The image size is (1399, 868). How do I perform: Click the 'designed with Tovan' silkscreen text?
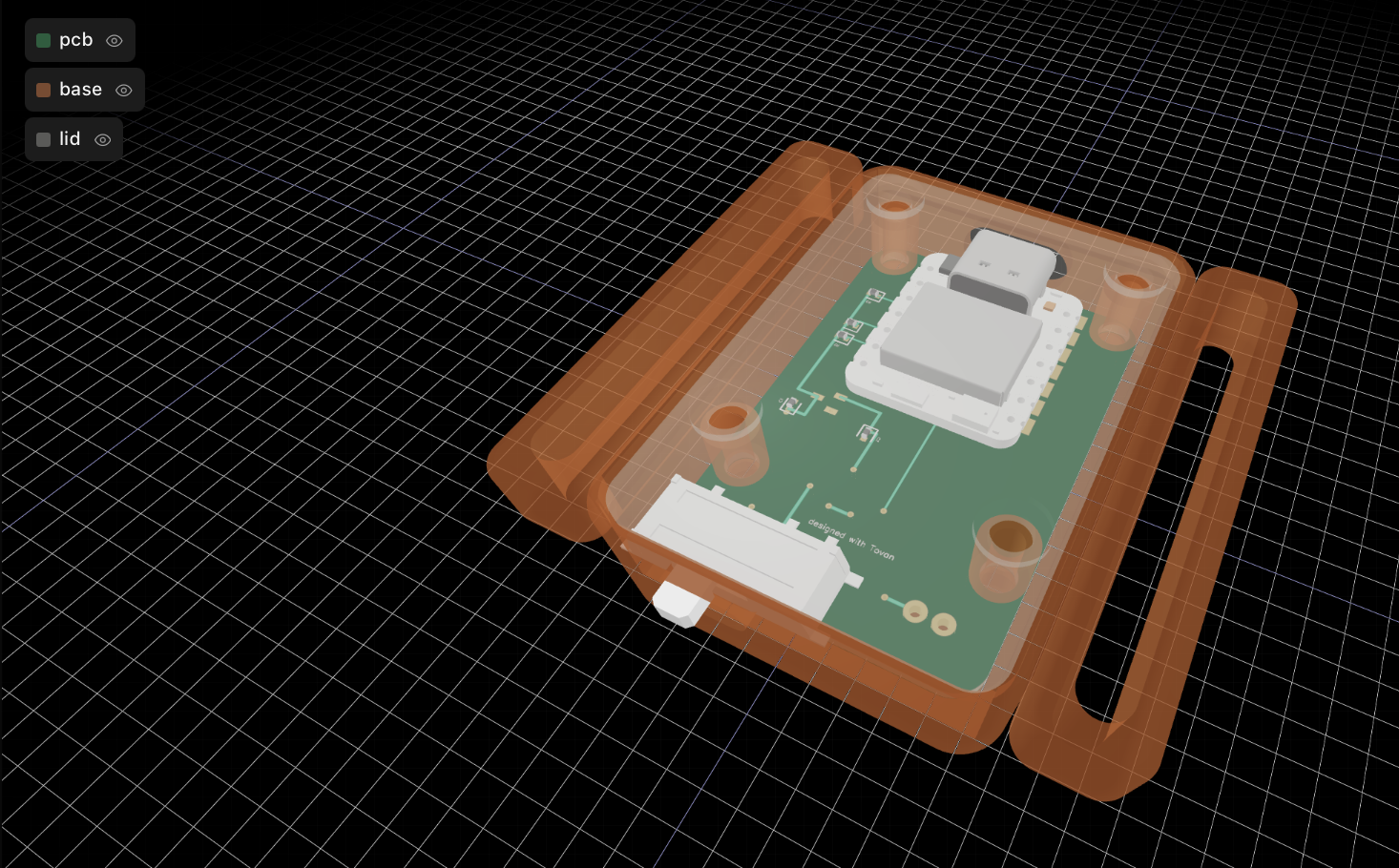click(851, 539)
